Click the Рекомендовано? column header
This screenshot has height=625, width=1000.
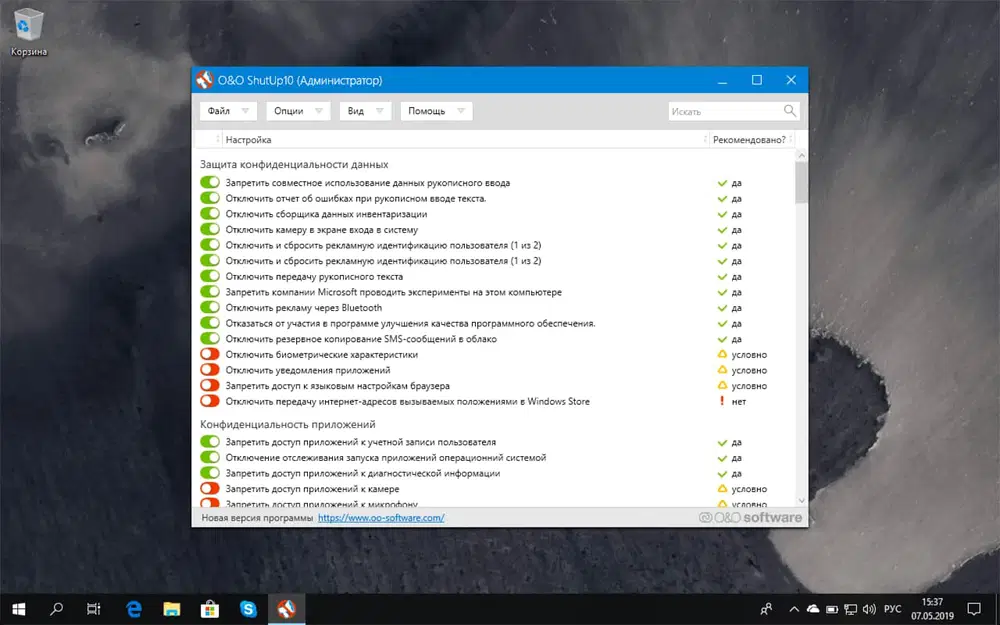pyautogui.click(x=749, y=139)
